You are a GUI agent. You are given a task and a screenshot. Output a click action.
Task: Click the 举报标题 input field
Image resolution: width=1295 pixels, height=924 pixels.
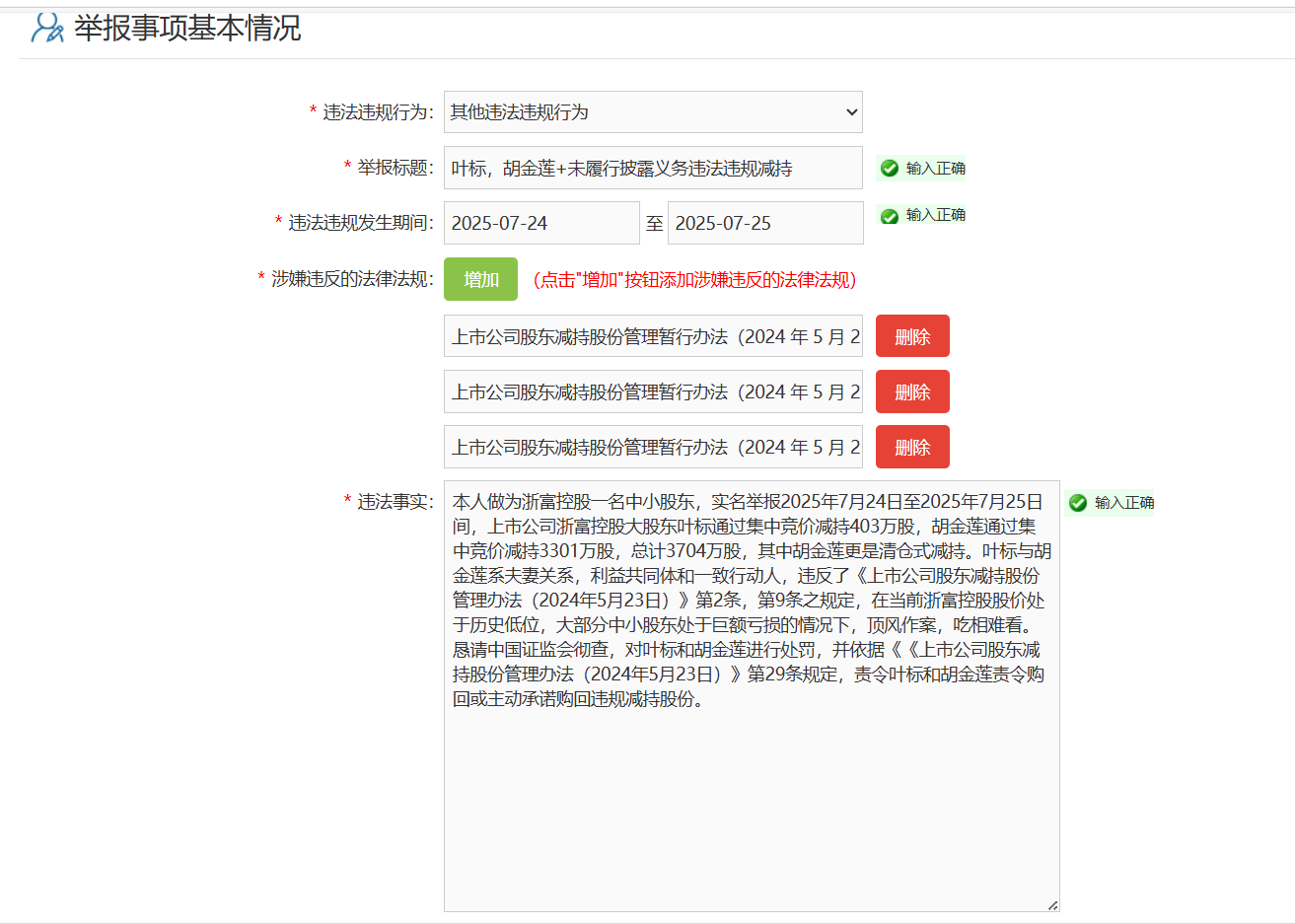coord(653,168)
